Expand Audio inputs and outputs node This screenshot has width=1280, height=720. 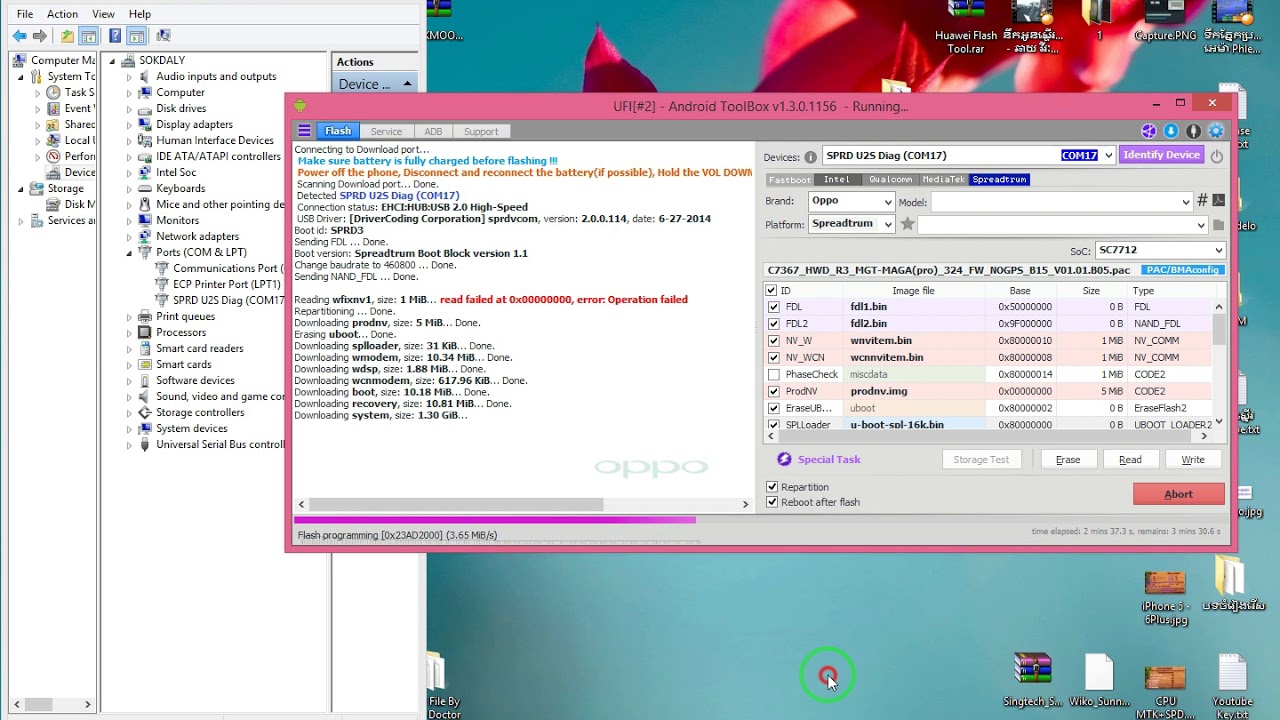click(x=129, y=77)
